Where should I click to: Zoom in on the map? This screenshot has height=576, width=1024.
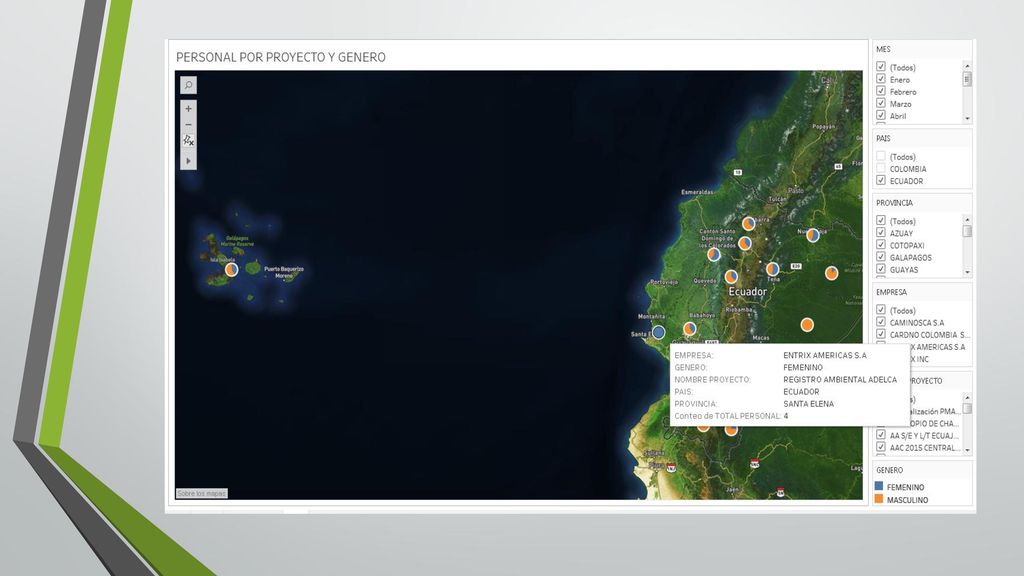(188, 108)
